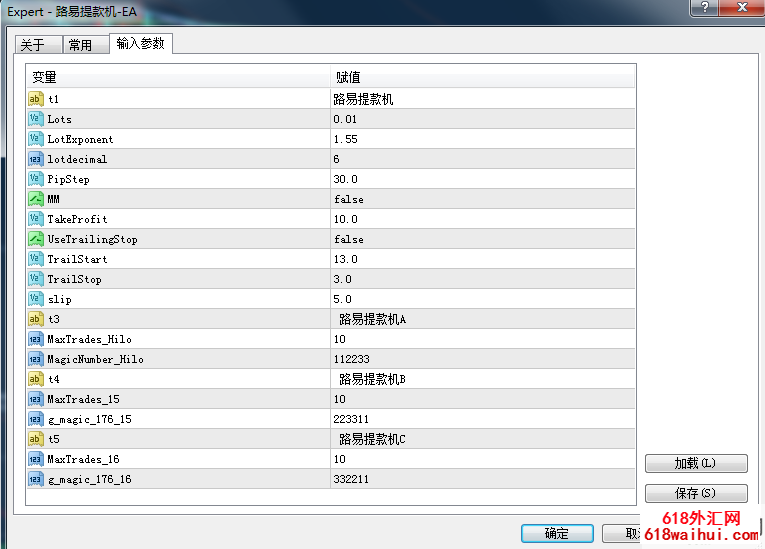This screenshot has width=765, height=549.
Task: Select the Lots value 0.01
Action: (345, 119)
